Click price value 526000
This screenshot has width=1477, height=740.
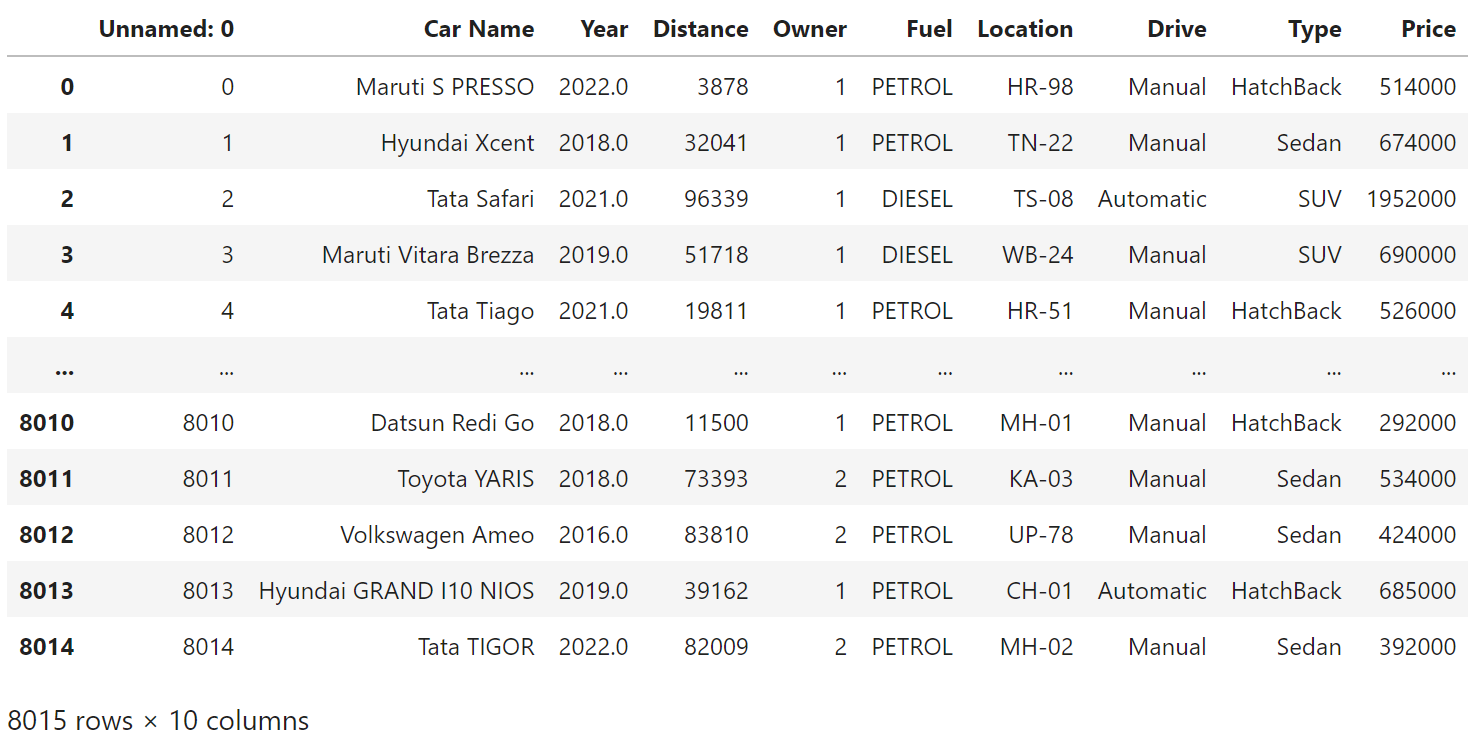coord(1418,311)
